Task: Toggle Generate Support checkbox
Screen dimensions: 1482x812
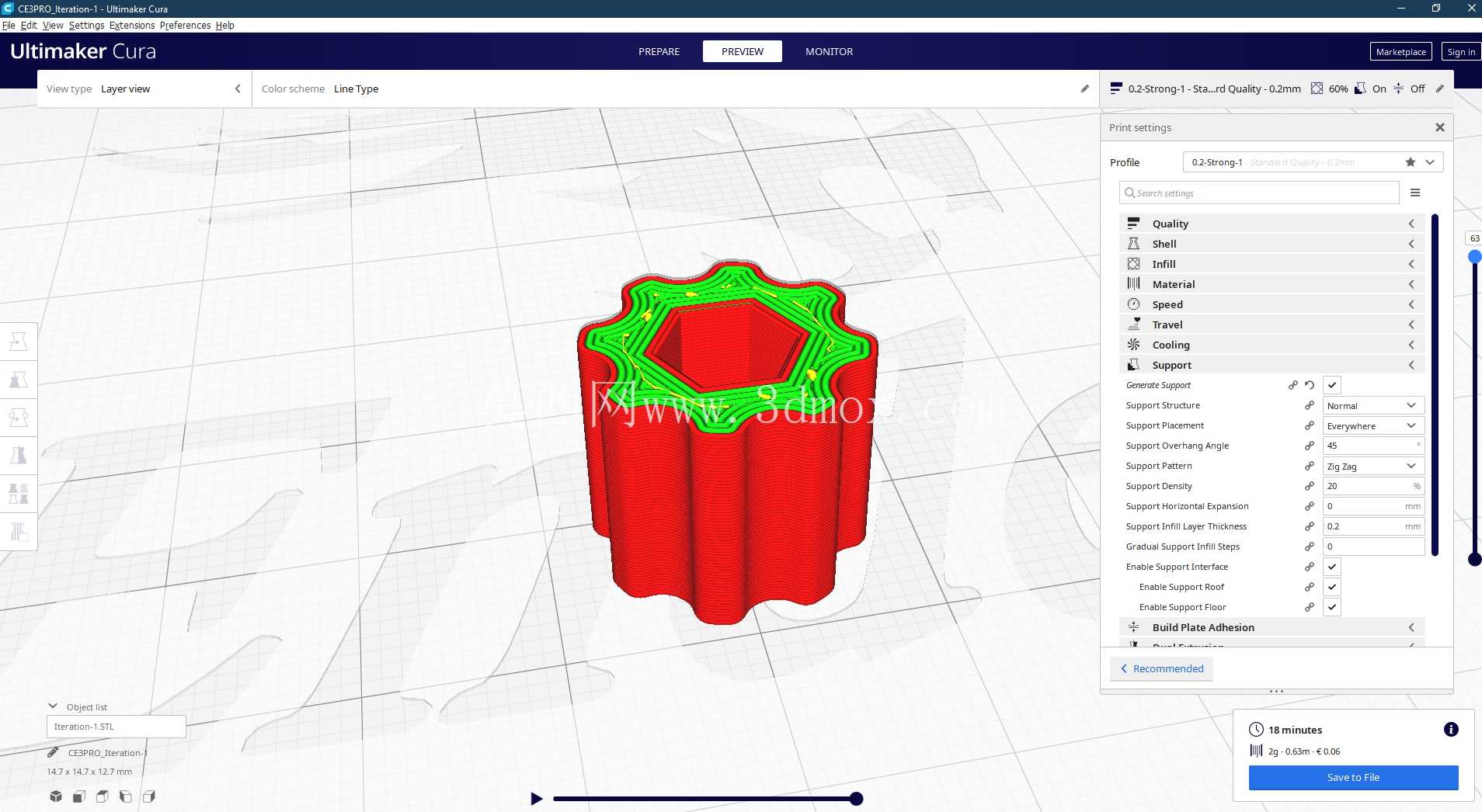Action: pyautogui.click(x=1332, y=385)
